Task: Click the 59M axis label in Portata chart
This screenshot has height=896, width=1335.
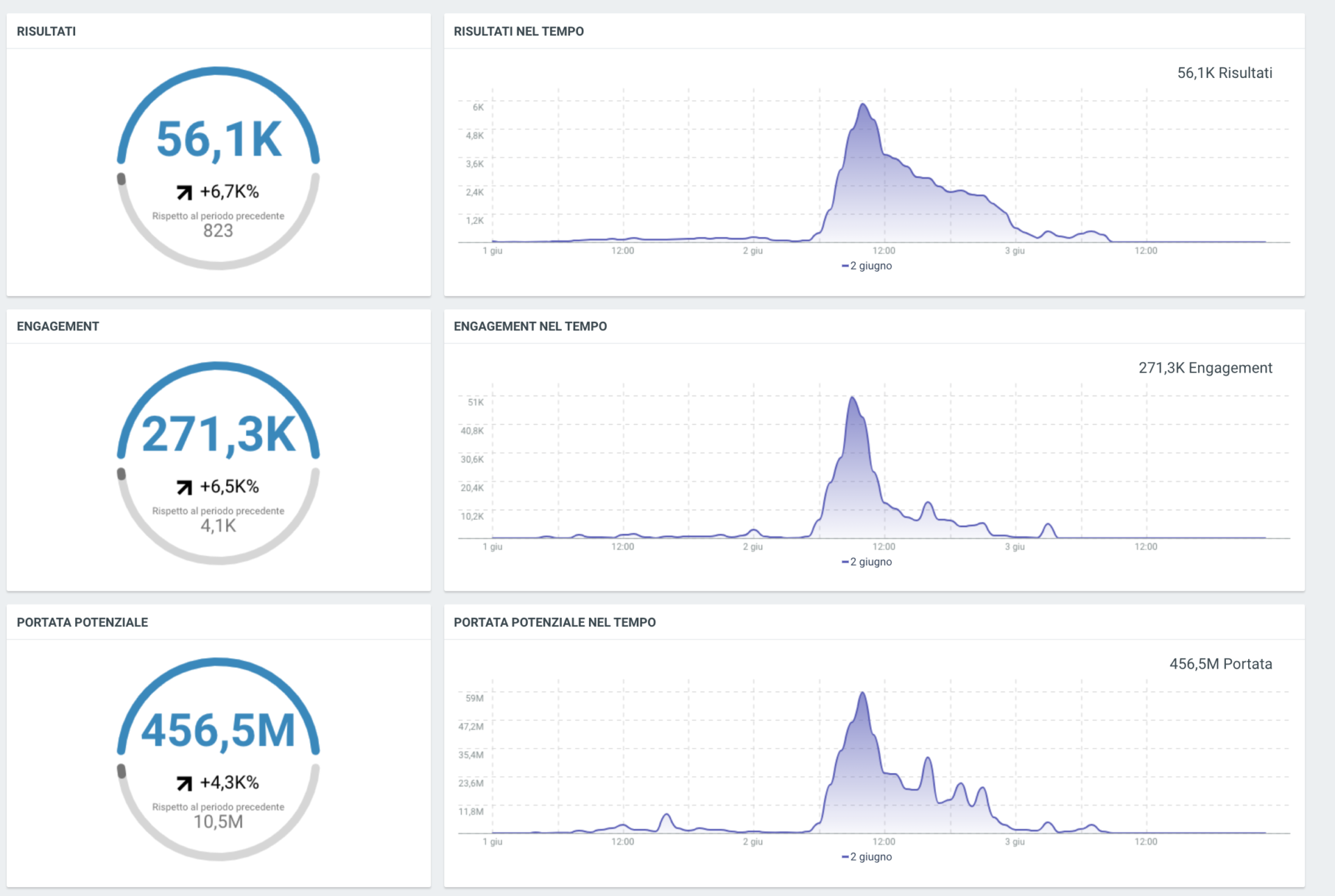Action: pos(475,698)
